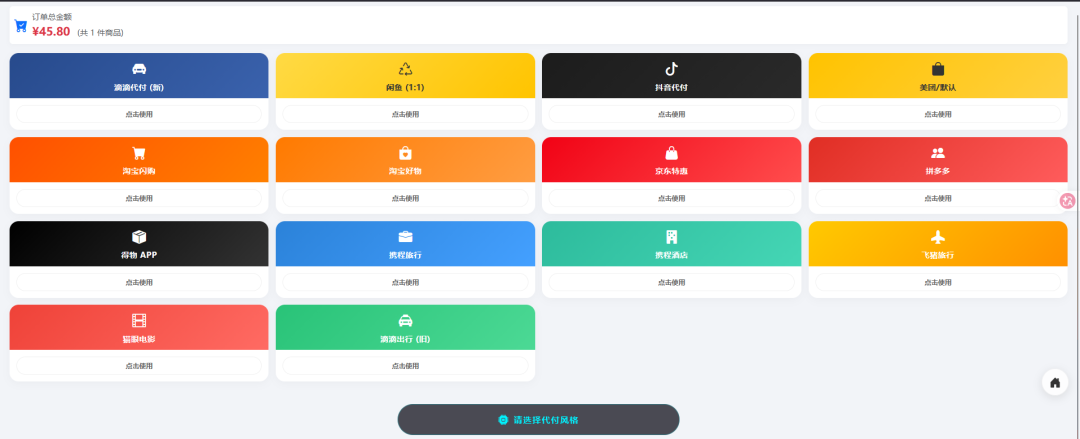Click the 淘宝好物 card title
The width and height of the screenshot is (1080, 439).
tap(405, 172)
